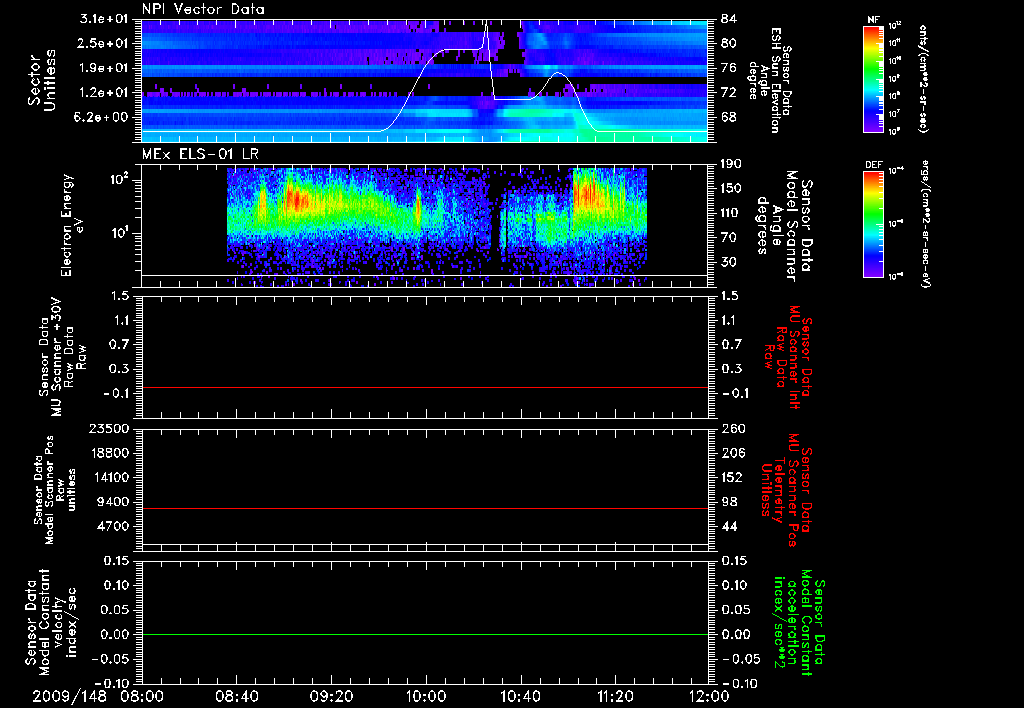1024x708 pixels.
Task: Click the red 'MU Scanner Int Raw Data' label
Action: pos(788,357)
